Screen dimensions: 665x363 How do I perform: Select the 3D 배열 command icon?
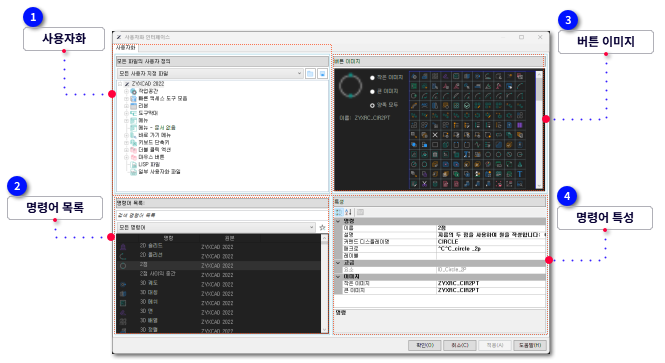[123, 322]
